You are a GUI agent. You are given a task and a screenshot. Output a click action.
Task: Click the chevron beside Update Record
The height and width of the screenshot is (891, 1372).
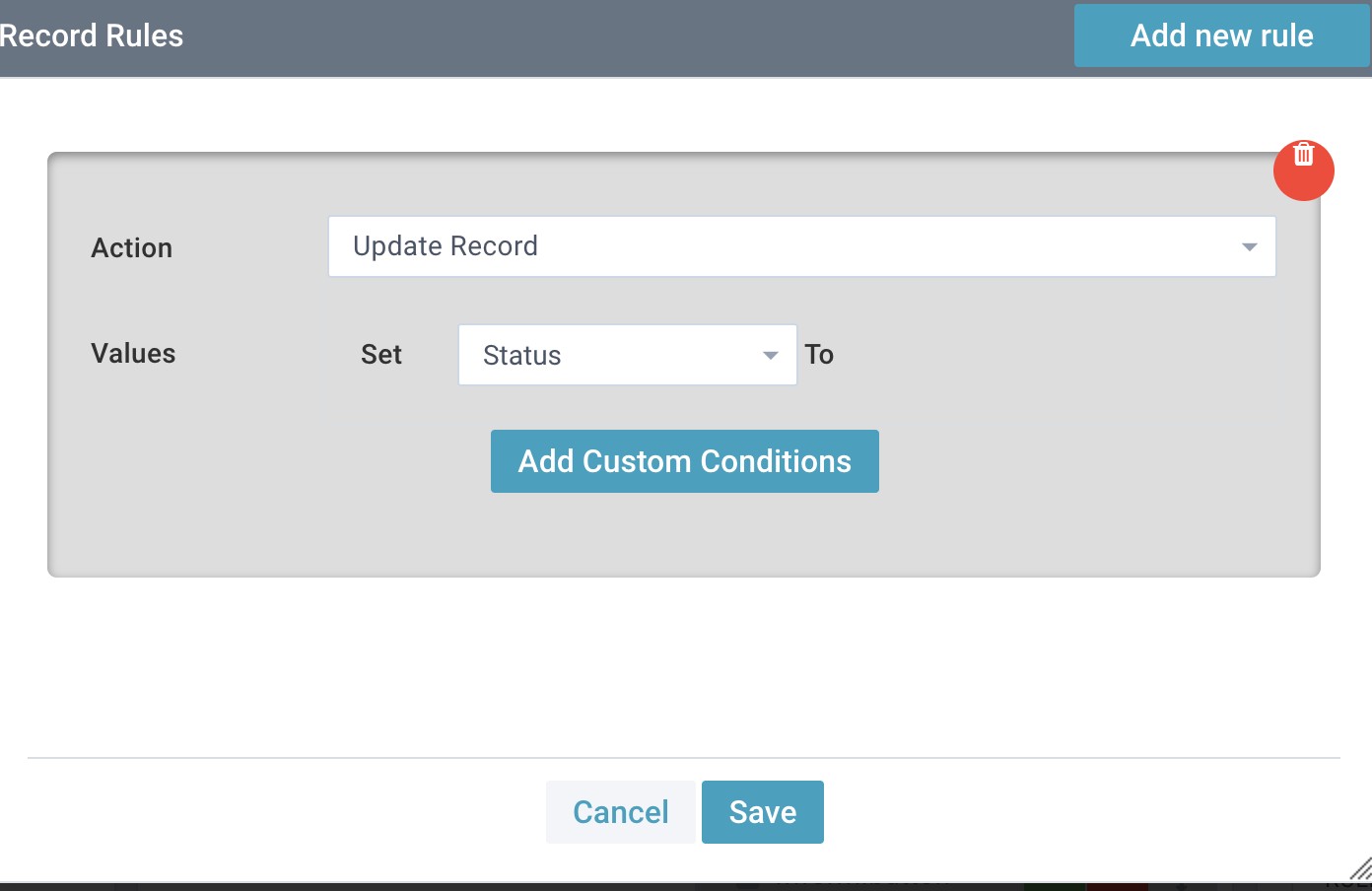tap(1249, 246)
